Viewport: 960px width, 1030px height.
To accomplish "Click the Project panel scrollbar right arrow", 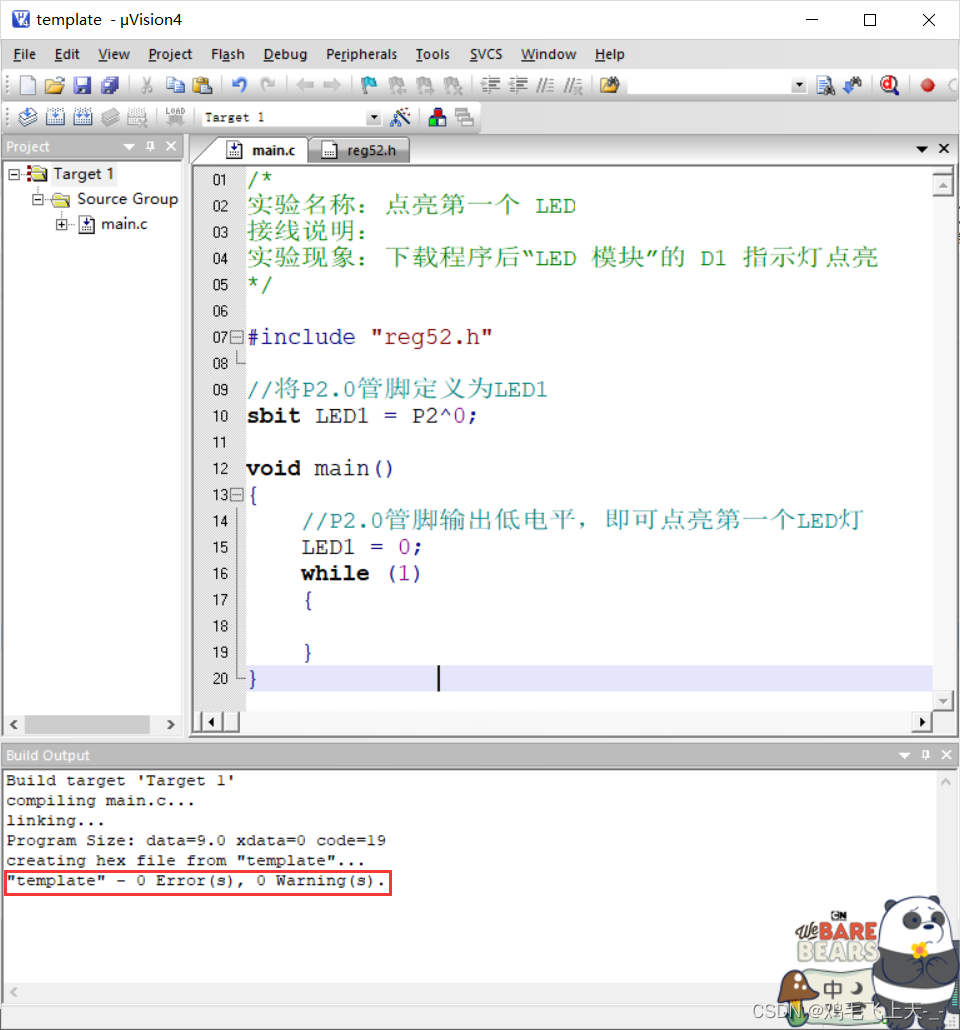I will tap(171, 725).
